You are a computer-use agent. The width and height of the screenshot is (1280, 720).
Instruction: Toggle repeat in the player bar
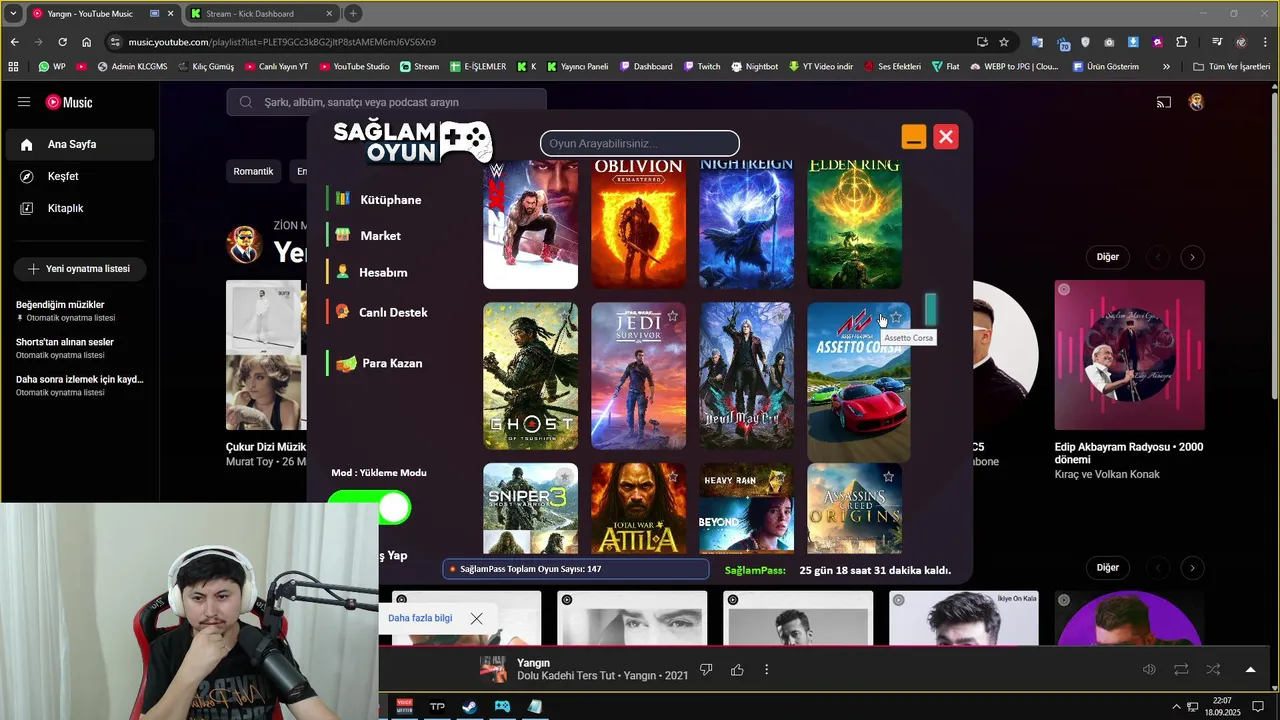pyautogui.click(x=1181, y=670)
